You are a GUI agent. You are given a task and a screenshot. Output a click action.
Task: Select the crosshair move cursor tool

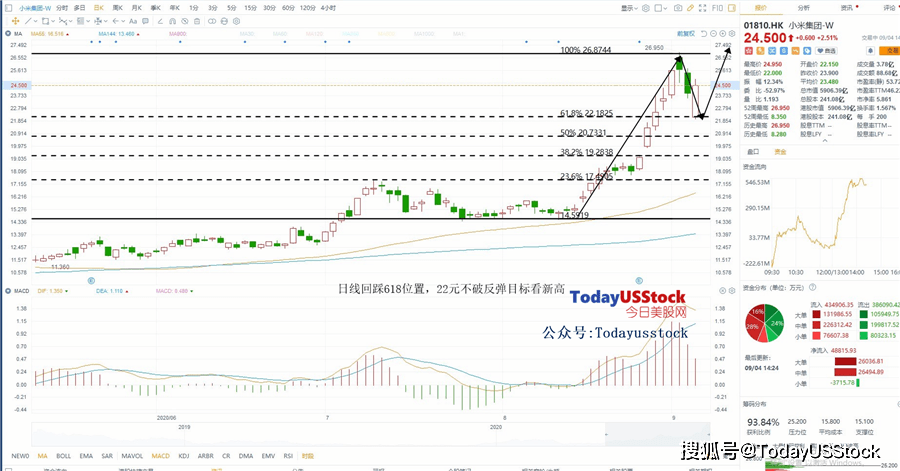tap(15, 21)
